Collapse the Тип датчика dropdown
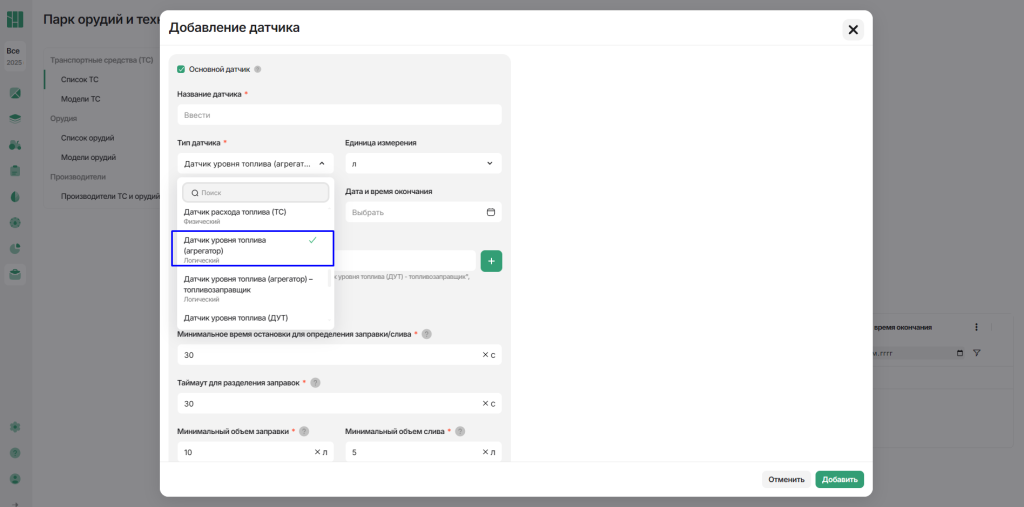Viewport: 1024px width, 507px height. coord(322,163)
